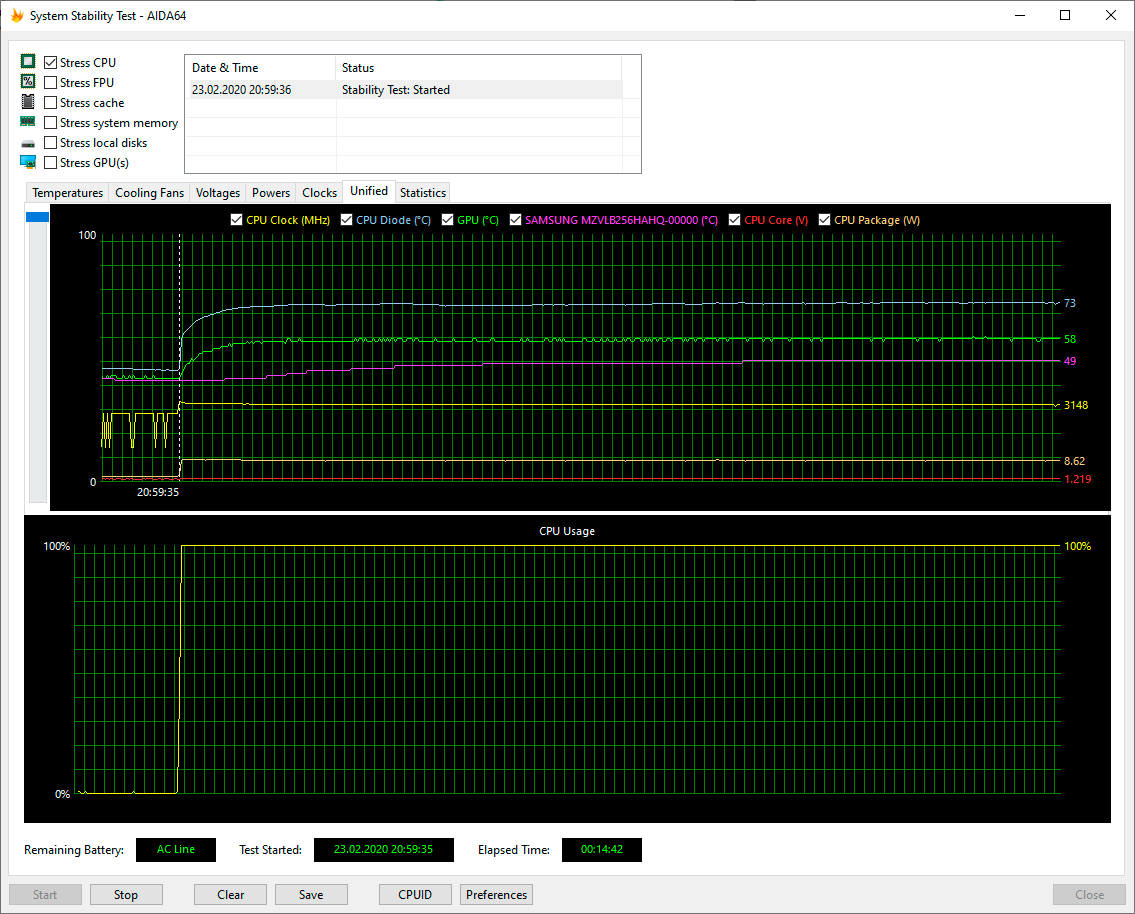The image size is (1135, 914).
Task: Switch to the Cooling Fans tab
Action: (x=149, y=193)
